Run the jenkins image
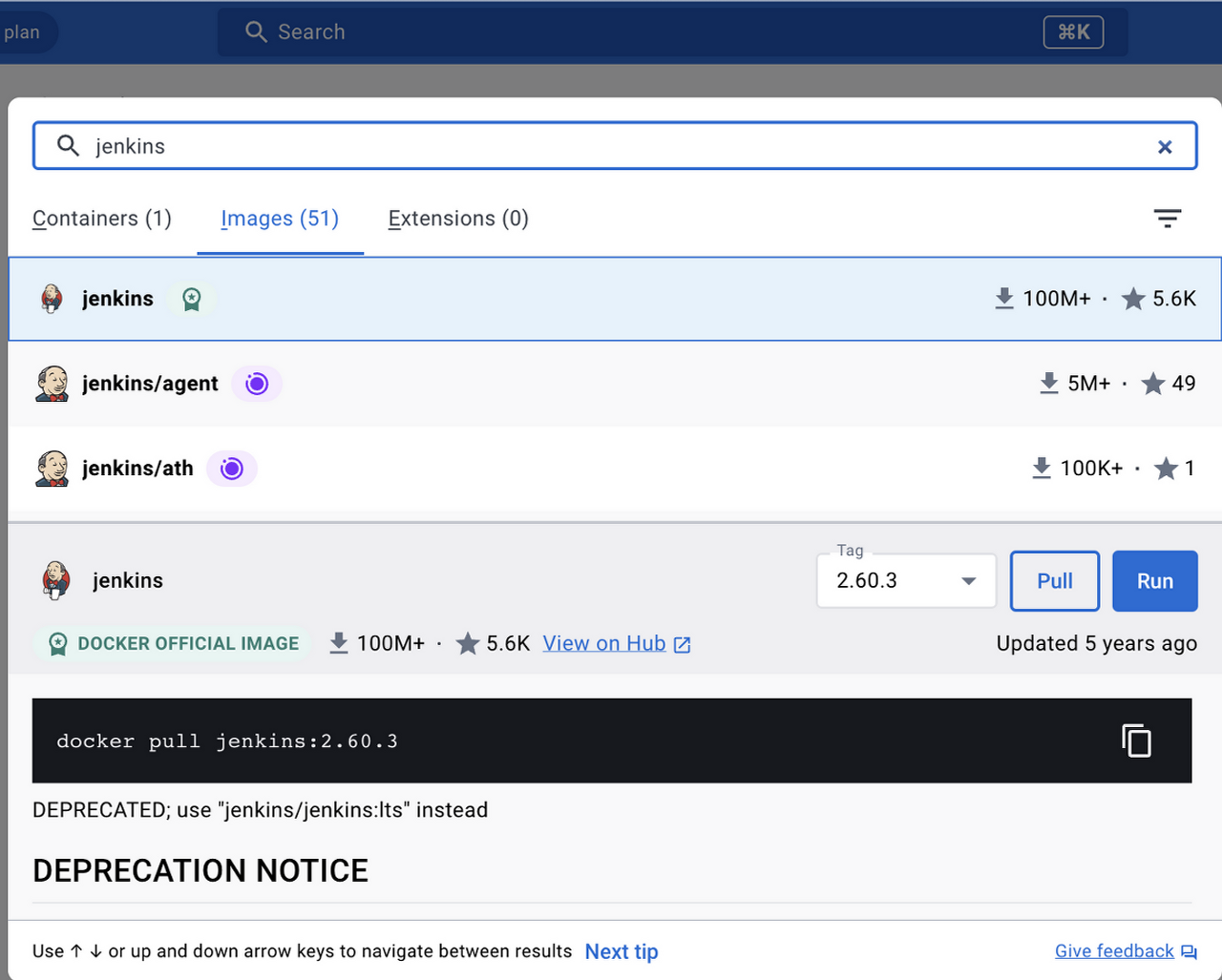The height and width of the screenshot is (980, 1222). point(1155,581)
